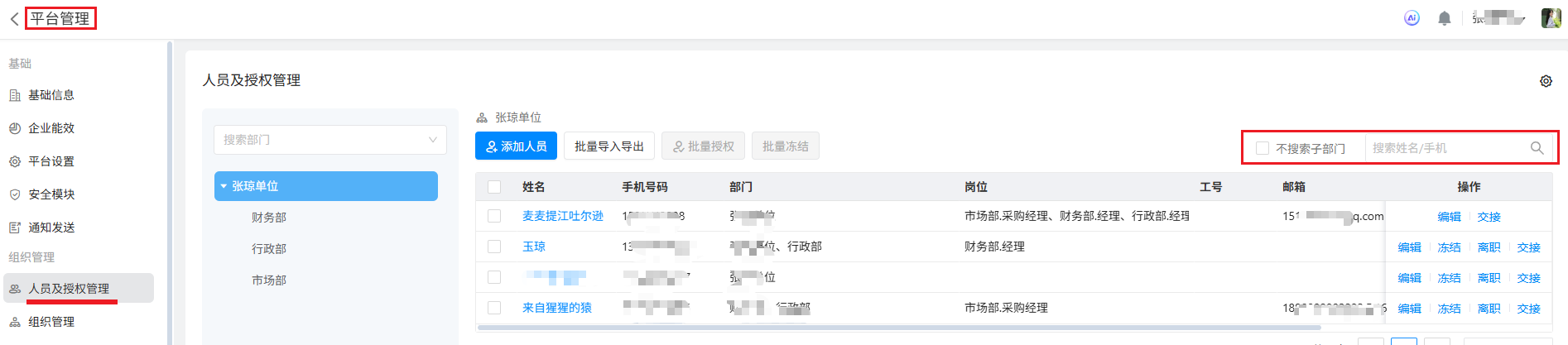The height and width of the screenshot is (345, 1568).
Task: Click the search magnifier icon
Action: point(1537,148)
